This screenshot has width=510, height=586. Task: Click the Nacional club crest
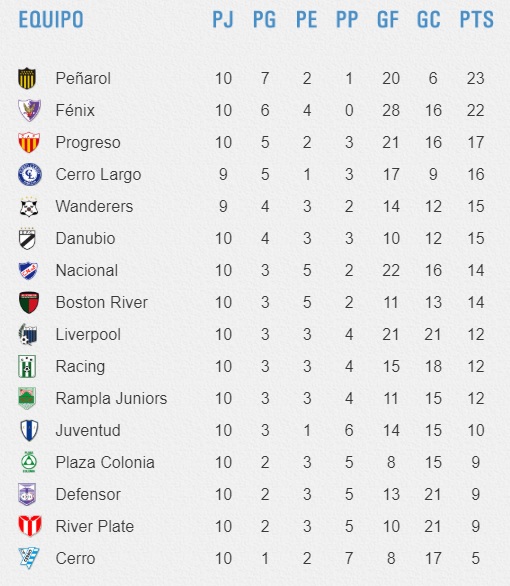click(x=28, y=271)
